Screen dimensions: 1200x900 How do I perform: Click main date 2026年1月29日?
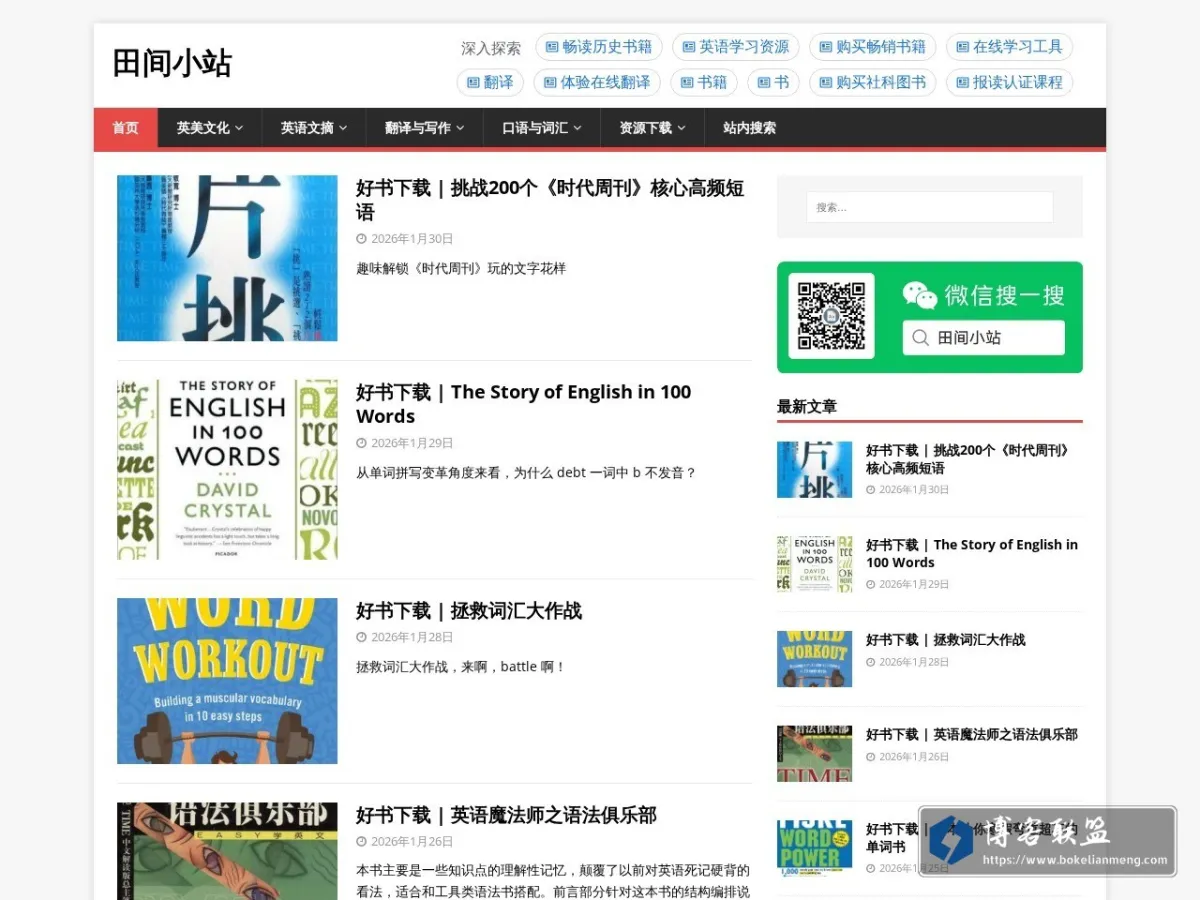(x=412, y=443)
